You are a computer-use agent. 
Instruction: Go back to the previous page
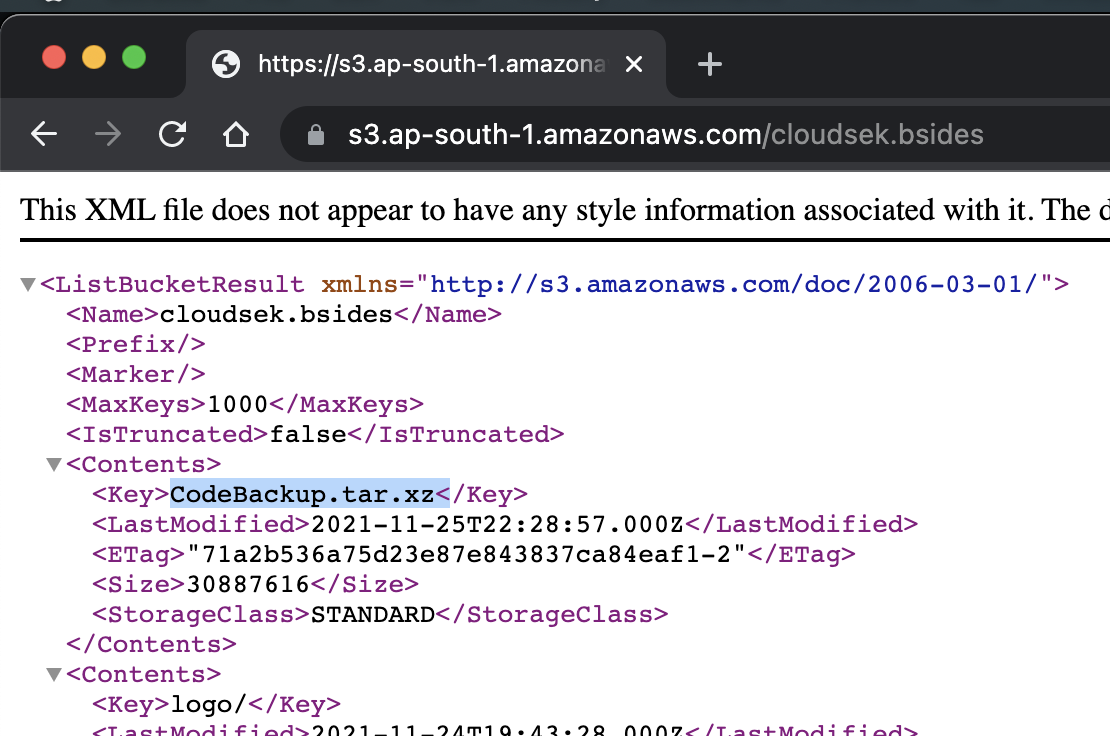click(x=44, y=134)
